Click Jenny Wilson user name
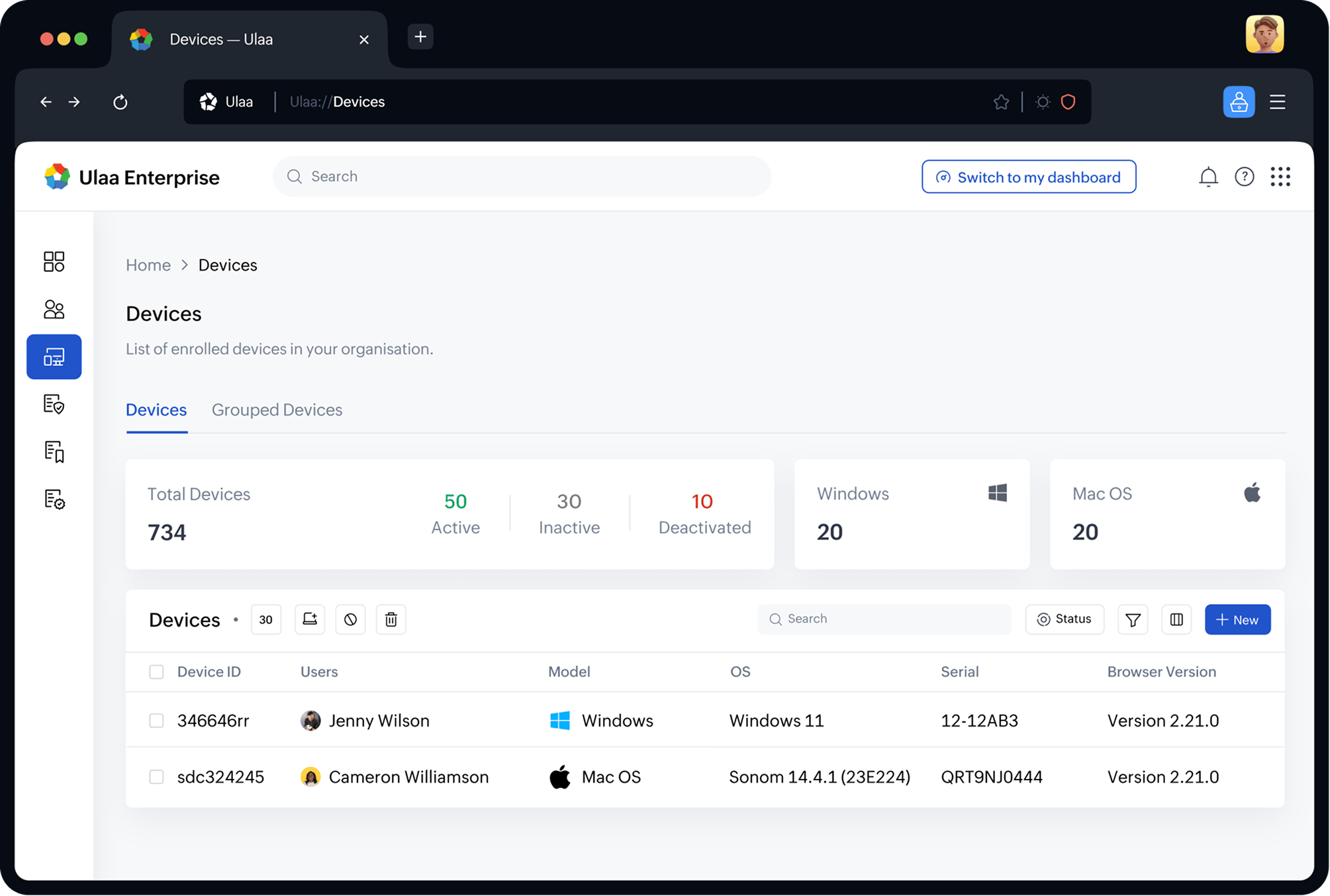The height and width of the screenshot is (896, 1330). click(x=379, y=720)
